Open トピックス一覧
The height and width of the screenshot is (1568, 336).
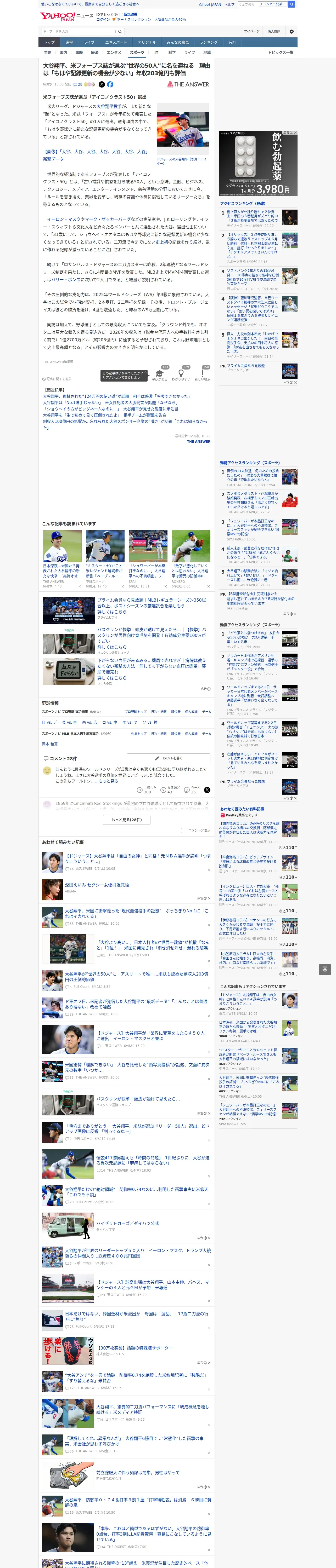281,52
